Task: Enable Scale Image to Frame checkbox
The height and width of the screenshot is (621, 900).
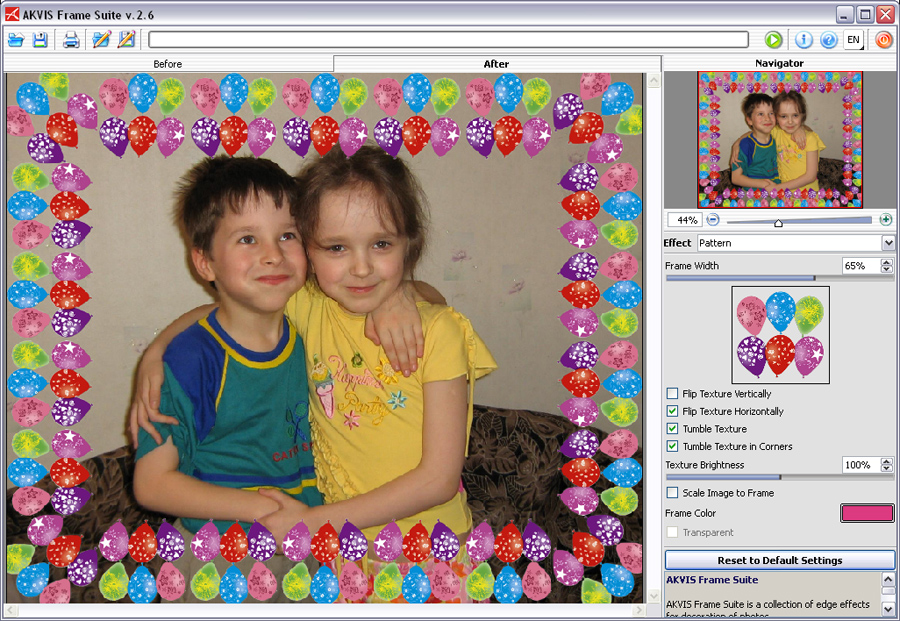Action: click(672, 492)
